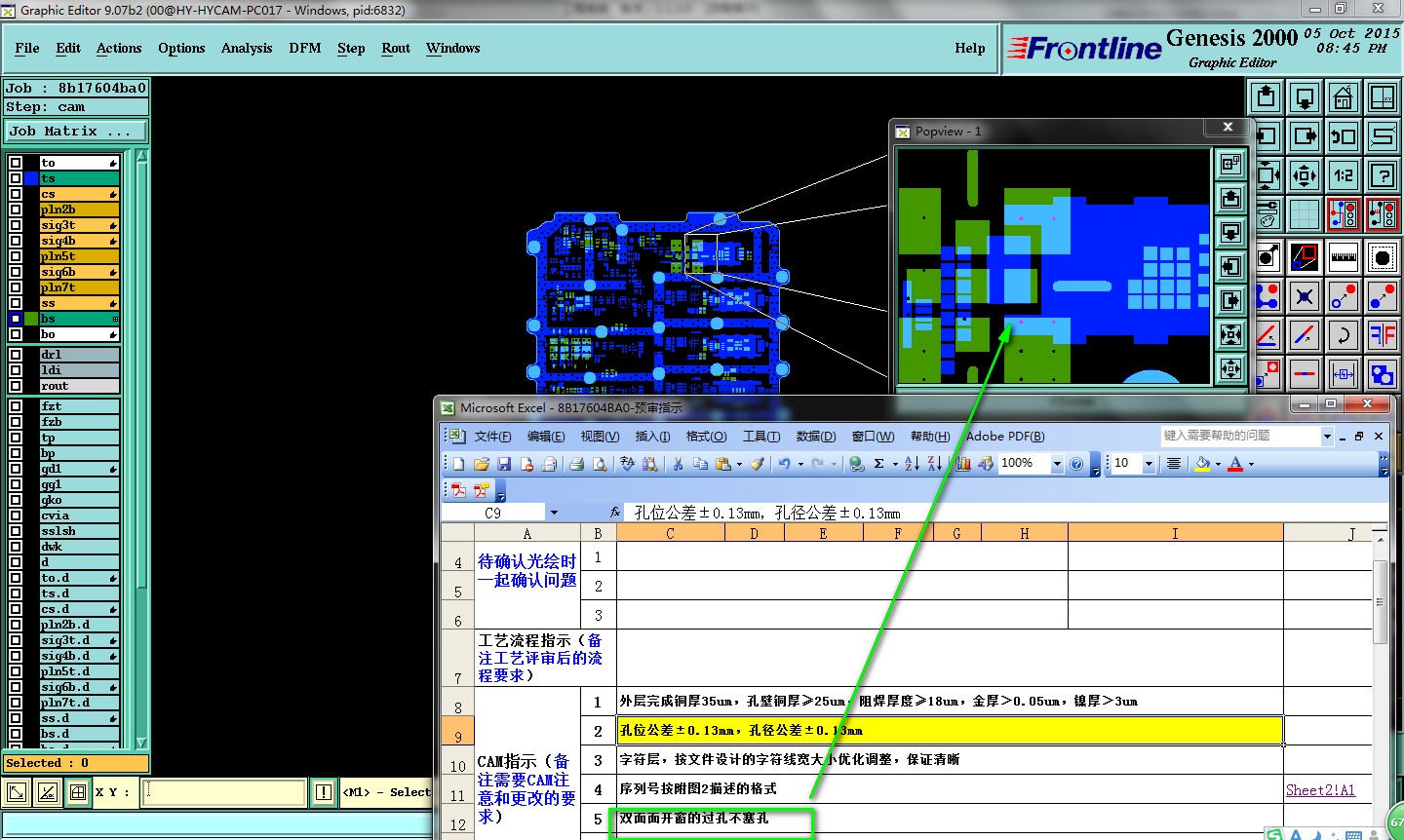Viewport: 1404px width, 840px height.
Task: Click the top icon in Popview side toolbar
Action: coord(1231,164)
